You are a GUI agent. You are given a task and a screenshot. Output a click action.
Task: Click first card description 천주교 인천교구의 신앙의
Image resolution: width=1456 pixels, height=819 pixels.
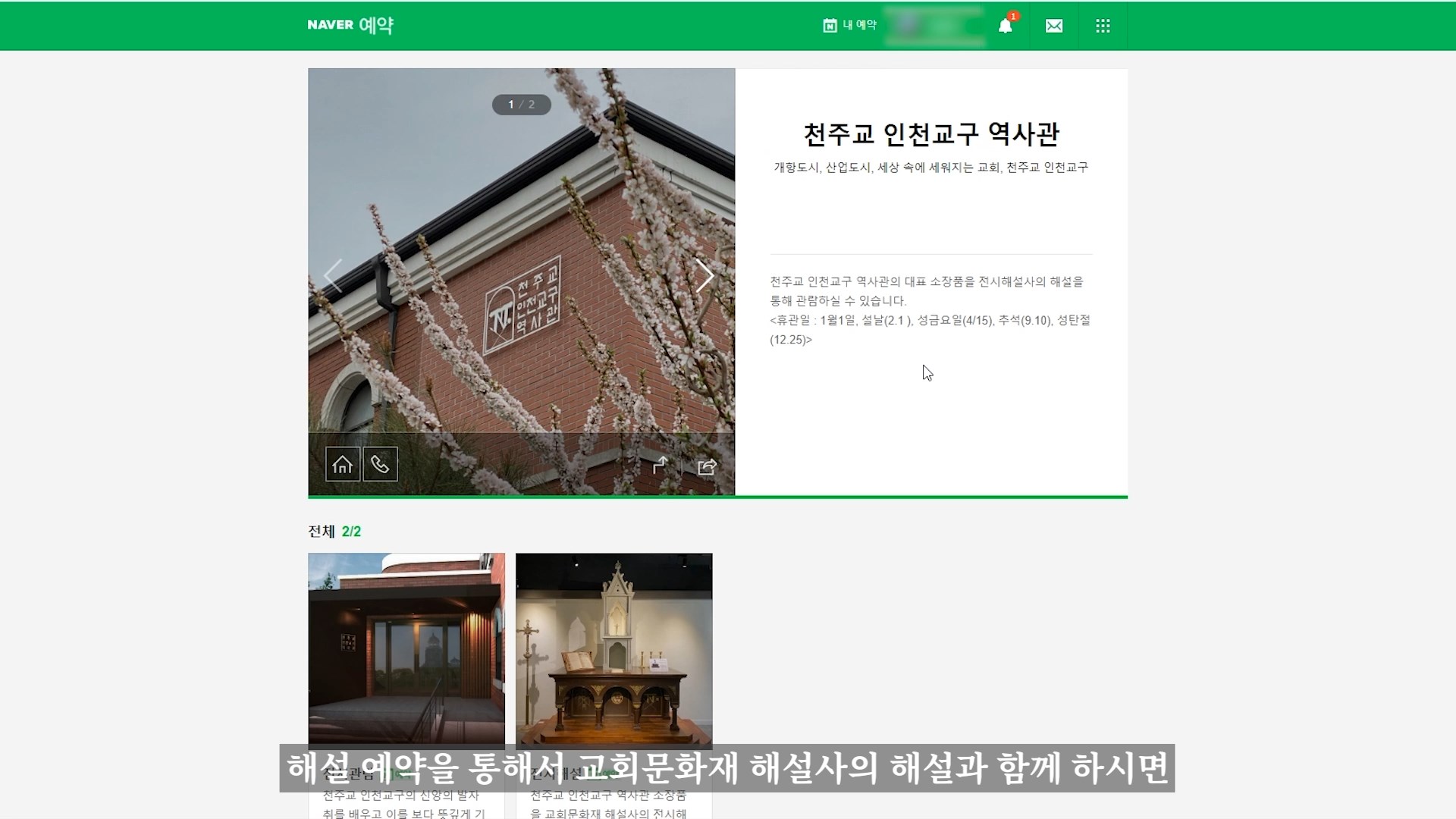click(x=401, y=796)
